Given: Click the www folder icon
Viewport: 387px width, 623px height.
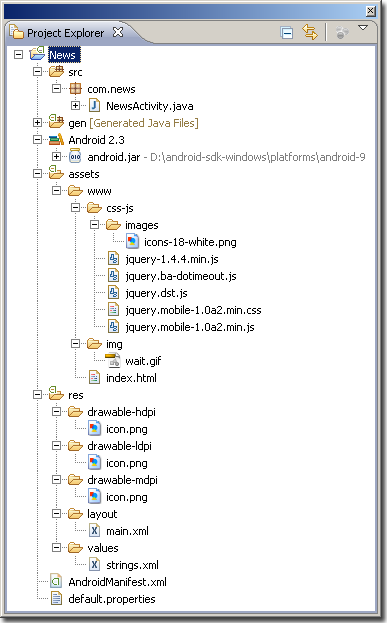Looking at the screenshot, I should pyautogui.click(x=75, y=191).
